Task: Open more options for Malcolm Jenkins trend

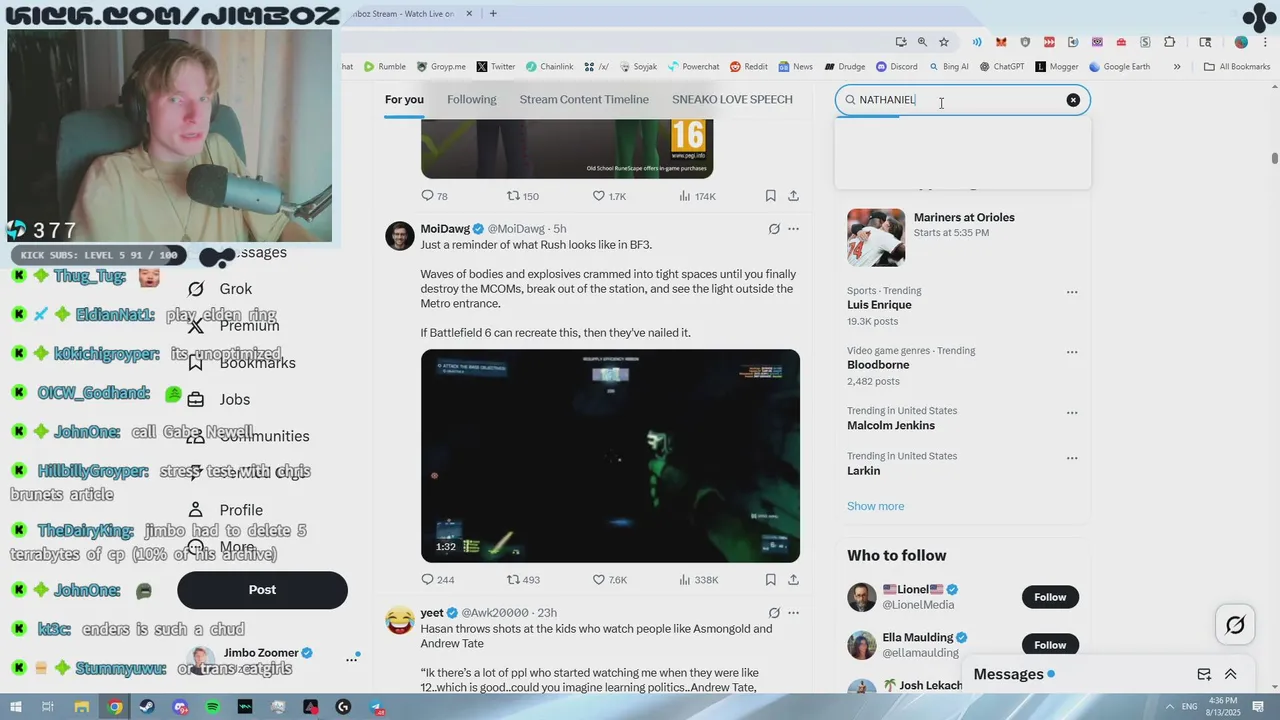Action: [1072, 413]
